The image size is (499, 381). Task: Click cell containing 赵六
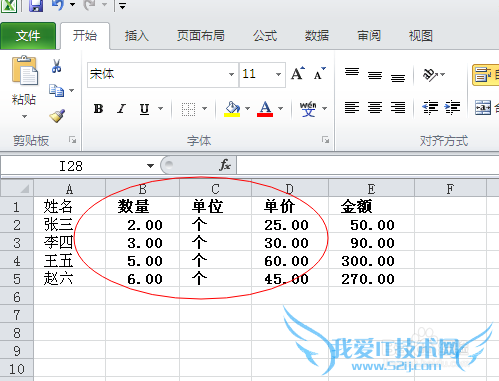click(69, 279)
